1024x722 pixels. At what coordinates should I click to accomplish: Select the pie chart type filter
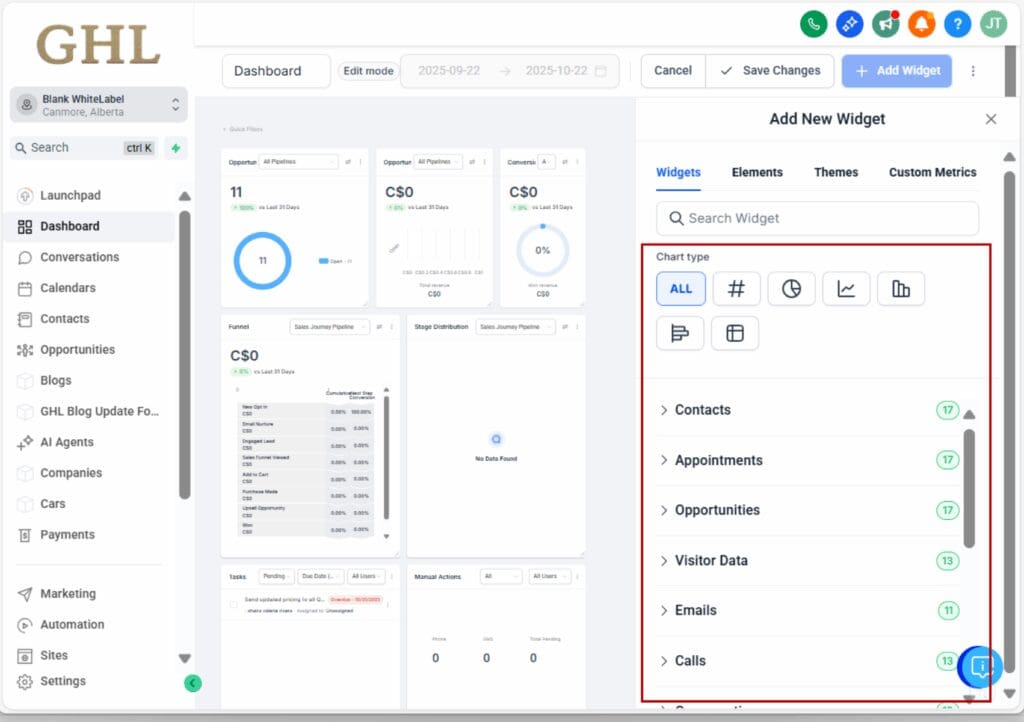pos(791,288)
